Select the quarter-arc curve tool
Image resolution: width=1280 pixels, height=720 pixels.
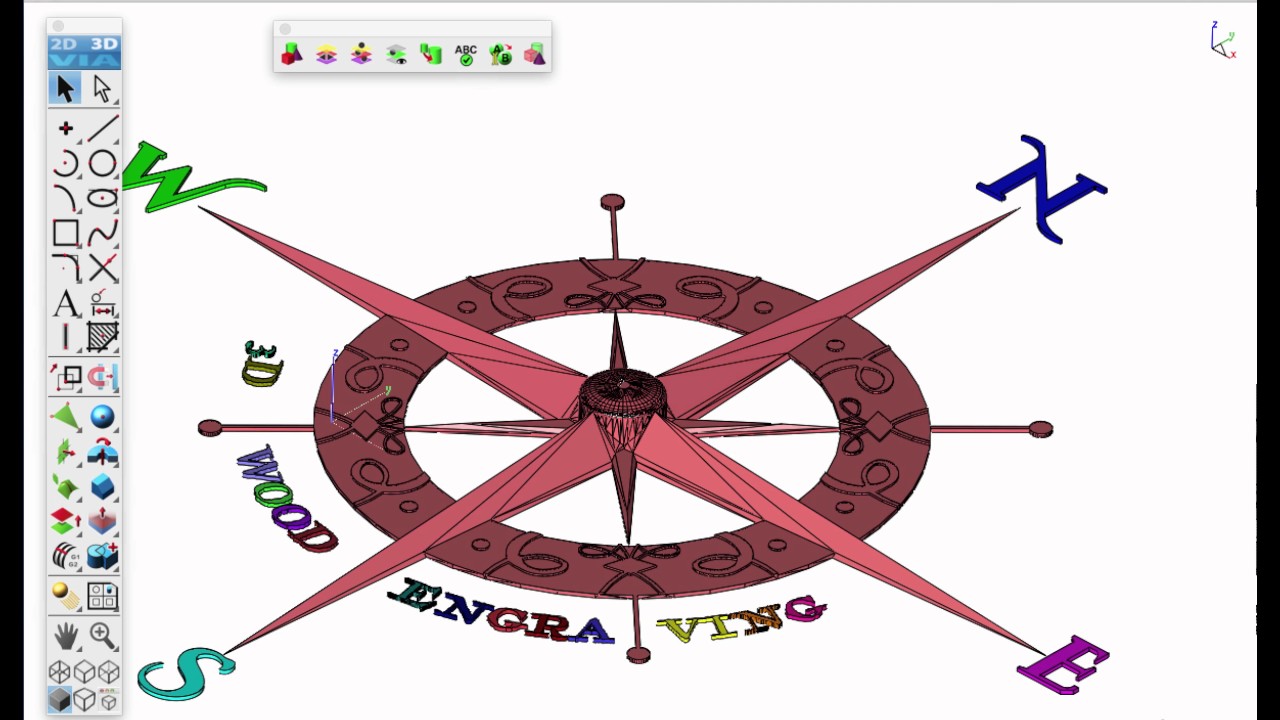pos(66,198)
